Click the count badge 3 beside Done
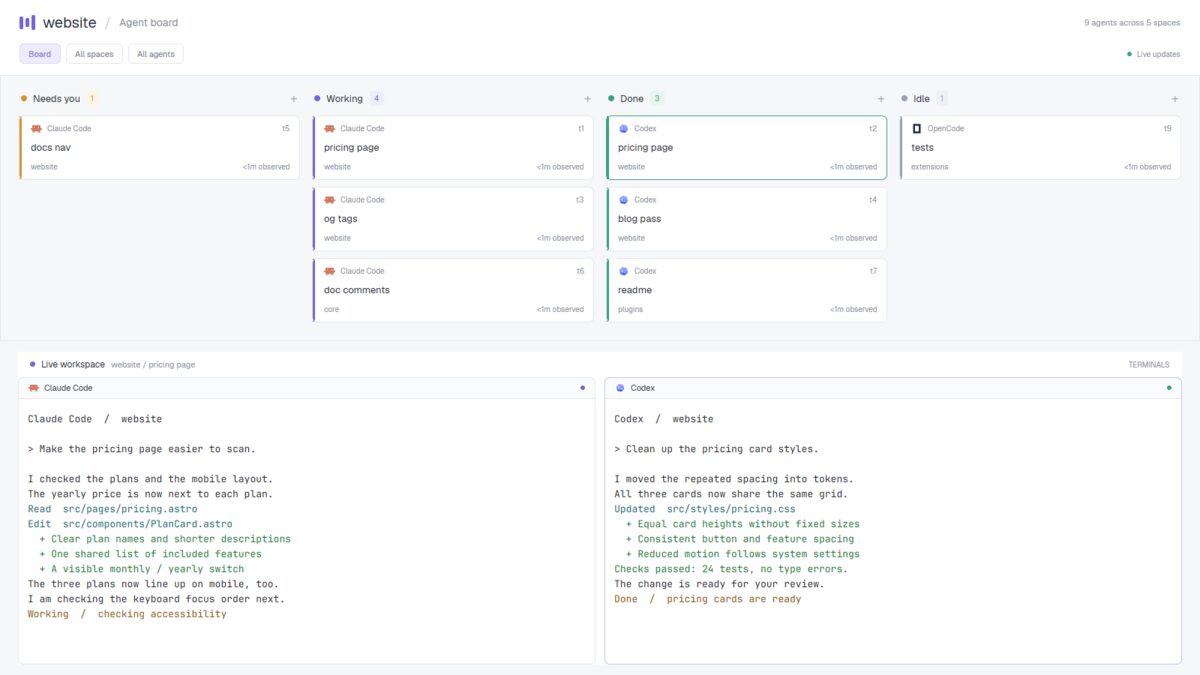 pos(657,99)
